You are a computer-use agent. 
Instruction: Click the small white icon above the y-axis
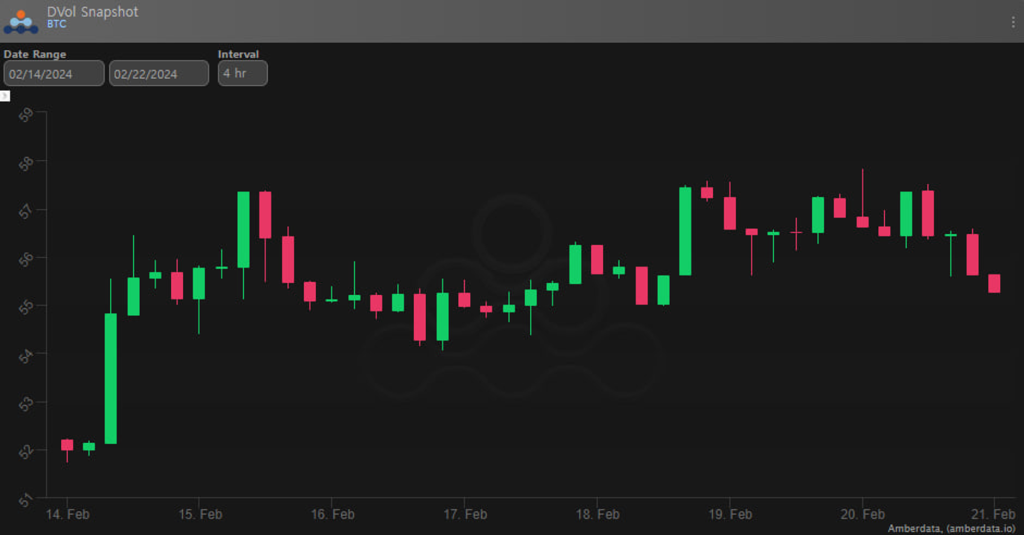[x=5, y=96]
